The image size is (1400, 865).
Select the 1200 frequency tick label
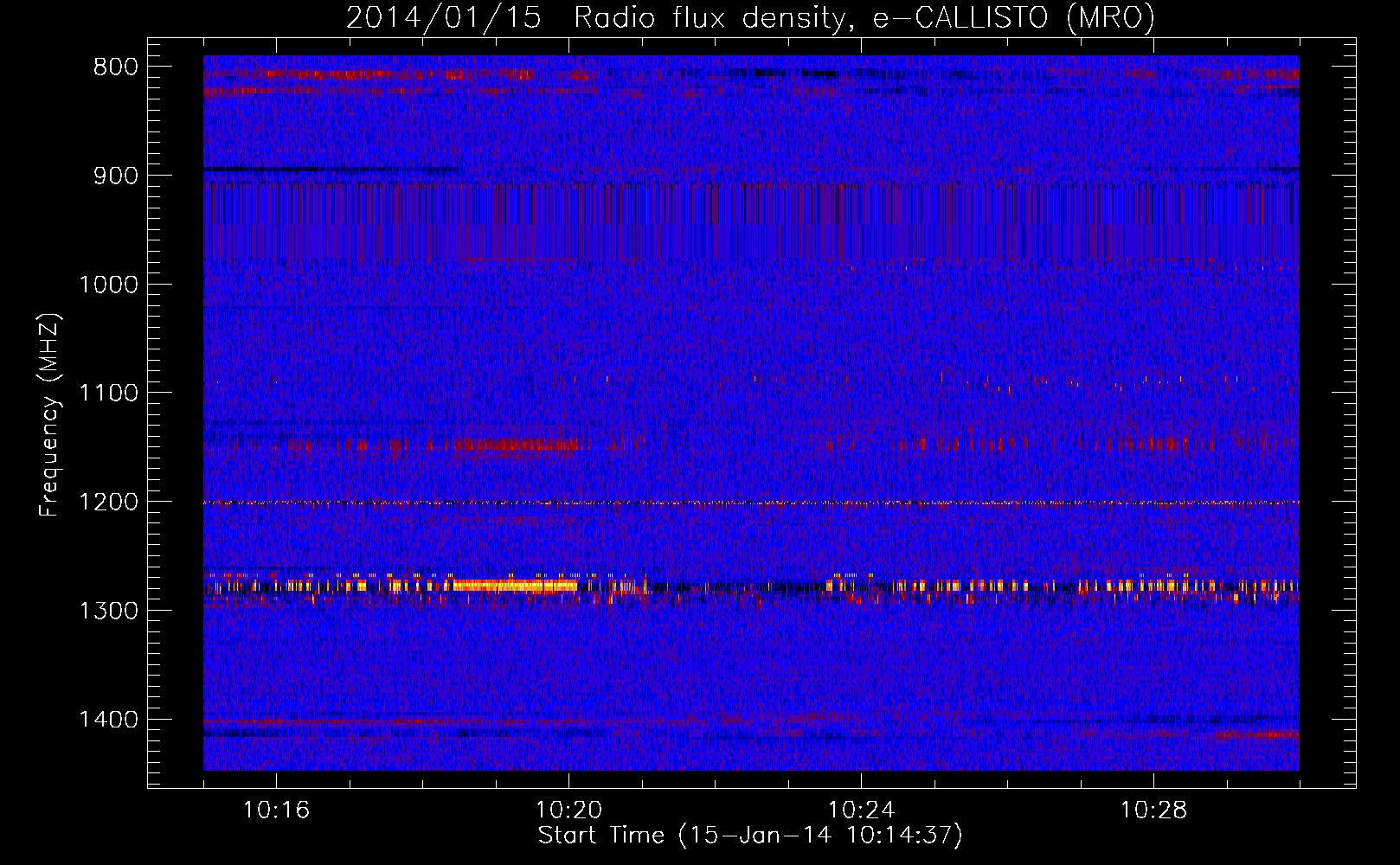pyautogui.click(x=108, y=502)
